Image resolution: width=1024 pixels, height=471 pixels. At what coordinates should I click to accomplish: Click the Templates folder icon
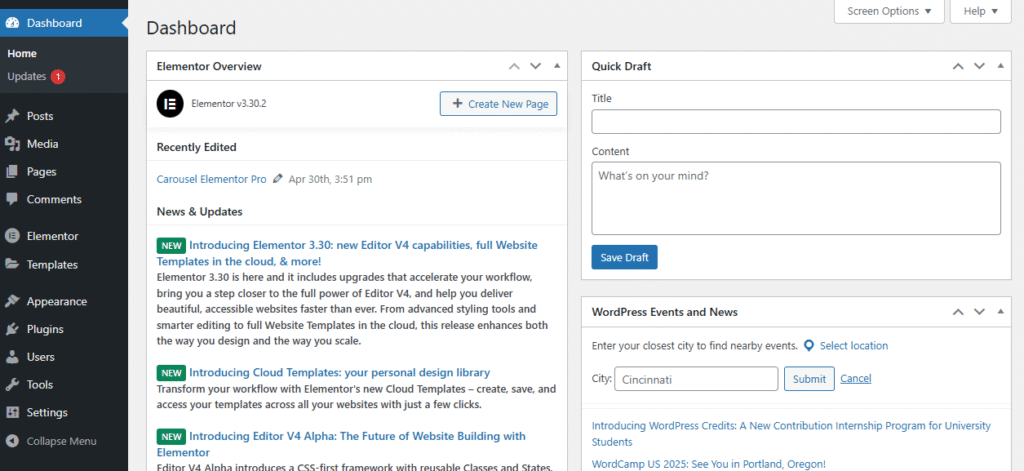point(12,265)
